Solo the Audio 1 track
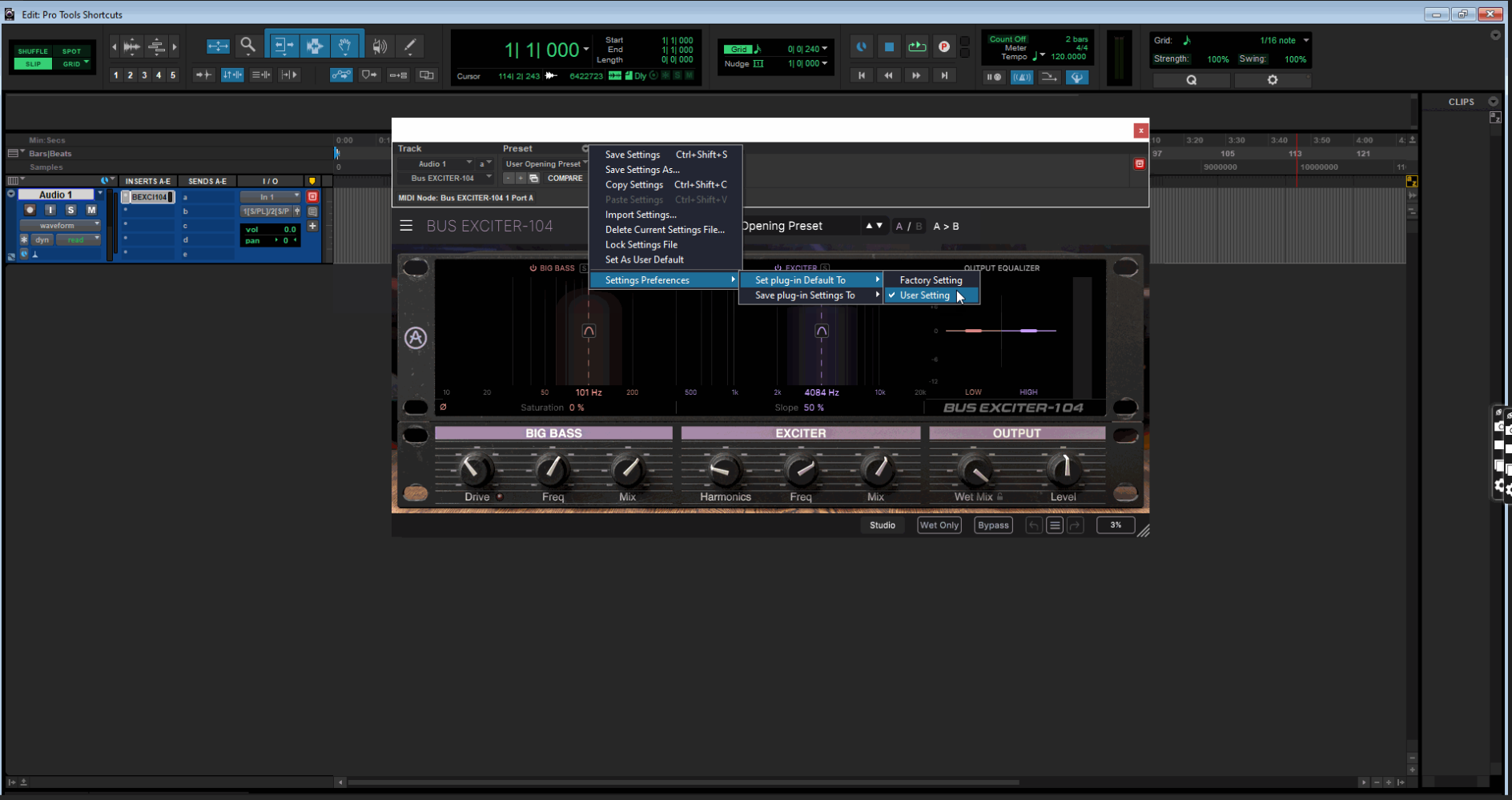The height and width of the screenshot is (800, 1512). pyautogui.click(x=70, y=210)
